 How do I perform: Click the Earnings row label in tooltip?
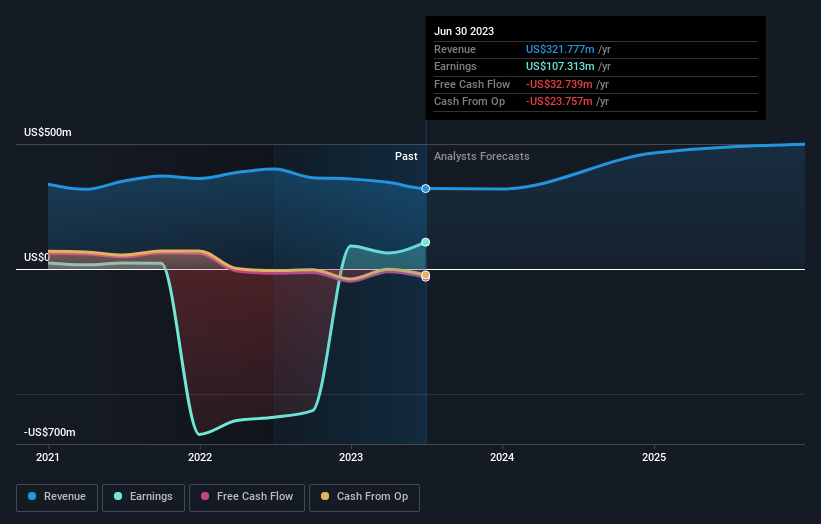pos(456,66)
